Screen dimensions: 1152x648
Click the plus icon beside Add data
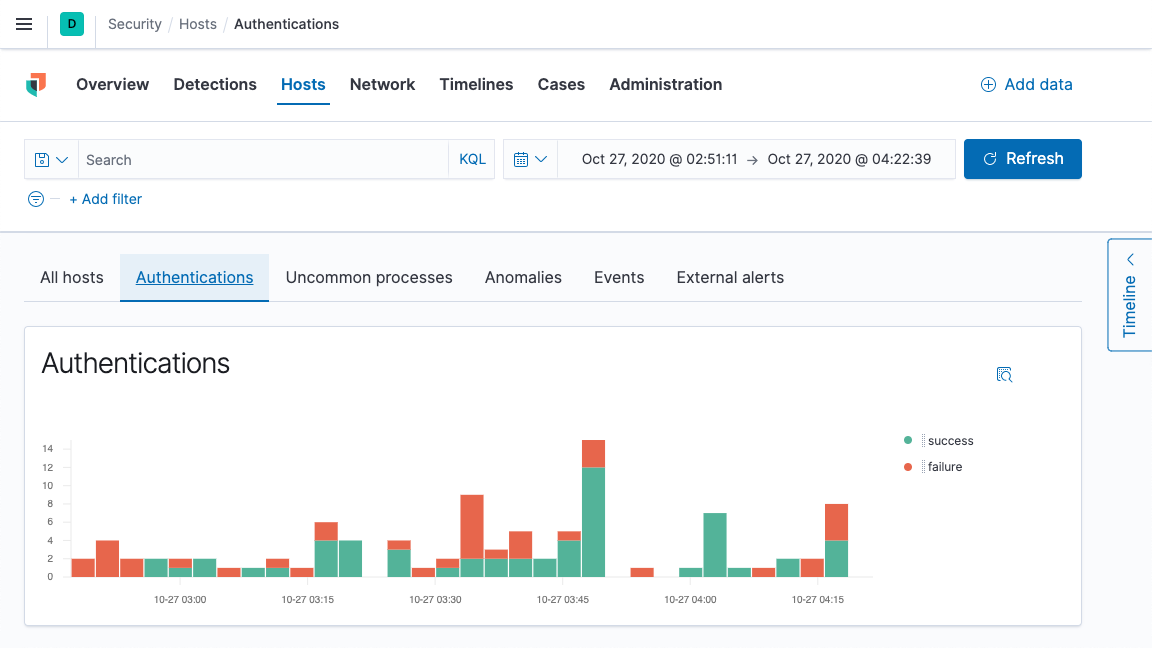[x=988, y=84]
